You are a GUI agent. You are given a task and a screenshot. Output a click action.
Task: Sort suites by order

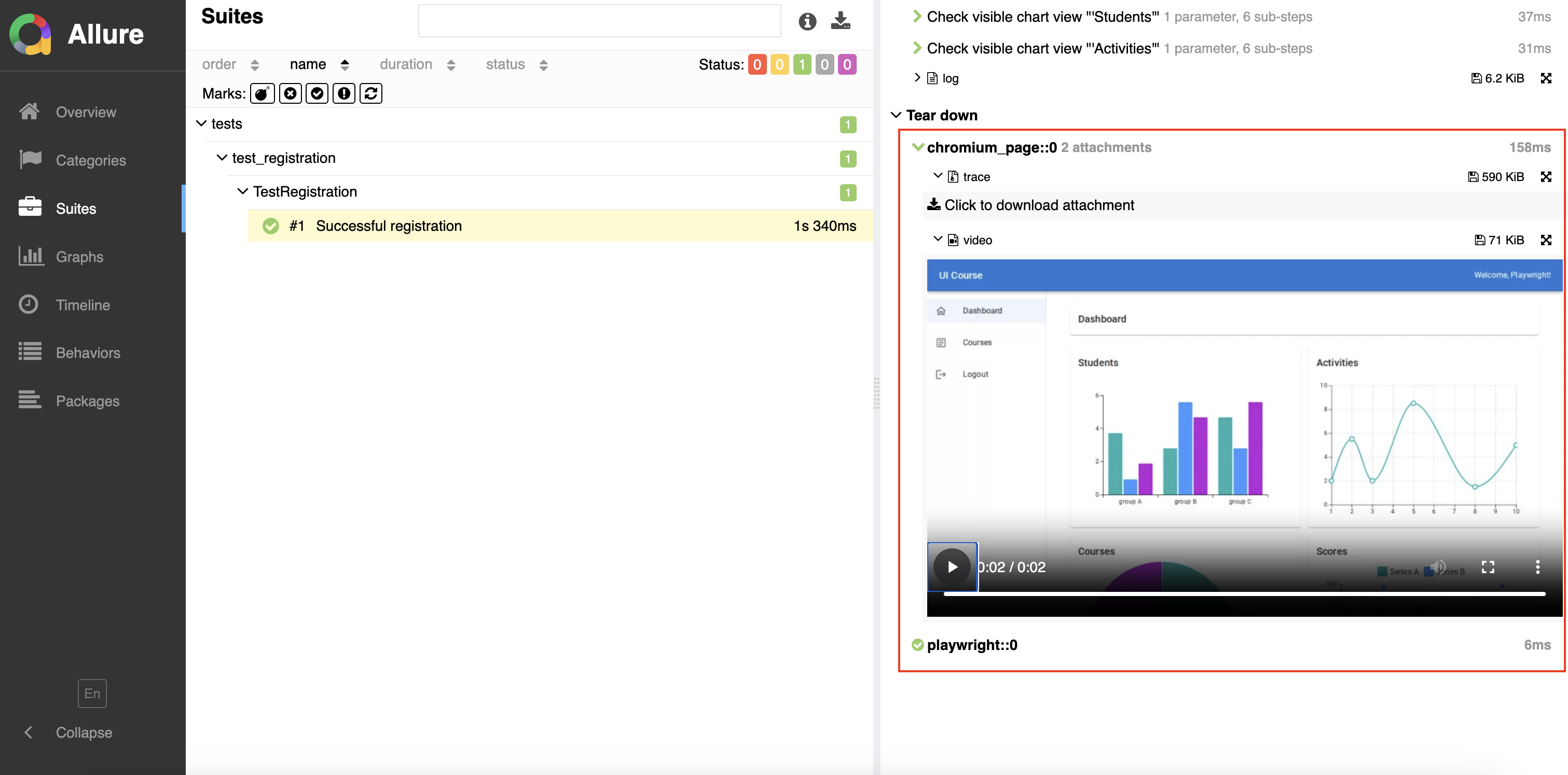click(231, 64)
